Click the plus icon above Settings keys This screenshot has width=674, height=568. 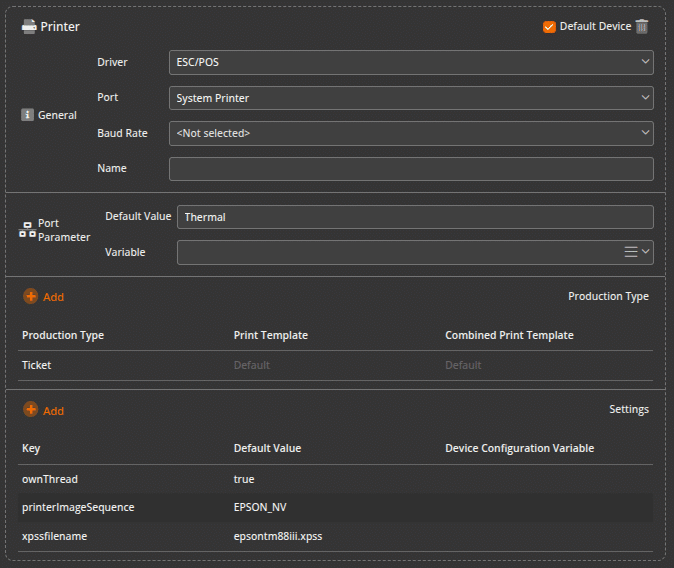pyautogui.click(x=31, y=410)
